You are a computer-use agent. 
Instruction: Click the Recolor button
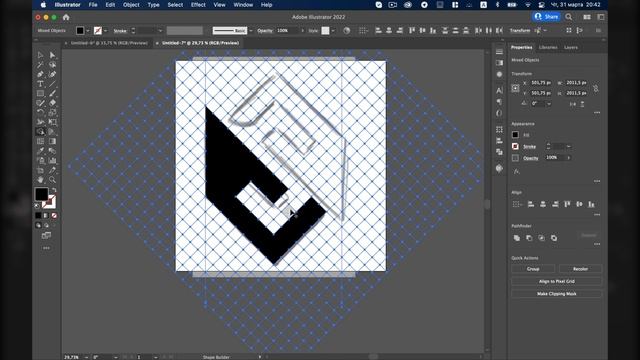pyautogui.click(x=580, y=269)
